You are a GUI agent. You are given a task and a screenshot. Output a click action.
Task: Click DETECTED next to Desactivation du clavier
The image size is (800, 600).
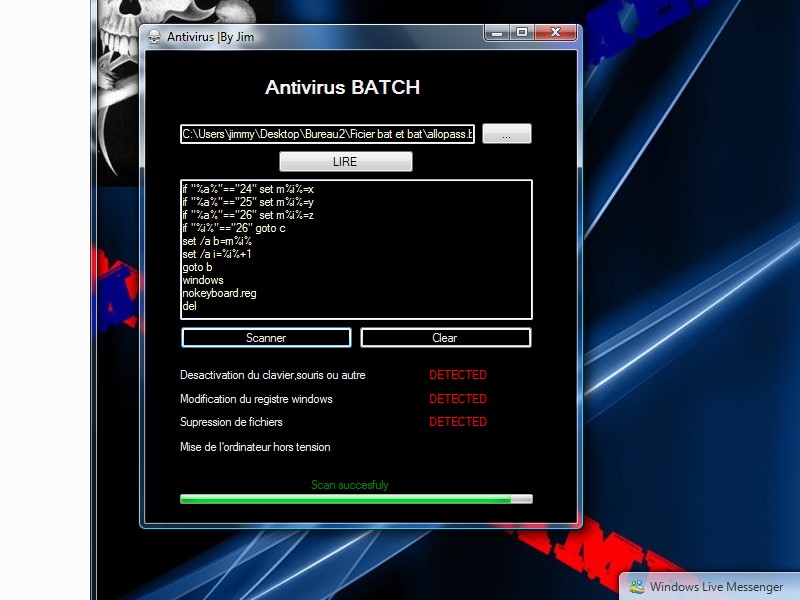click(458, 375)
